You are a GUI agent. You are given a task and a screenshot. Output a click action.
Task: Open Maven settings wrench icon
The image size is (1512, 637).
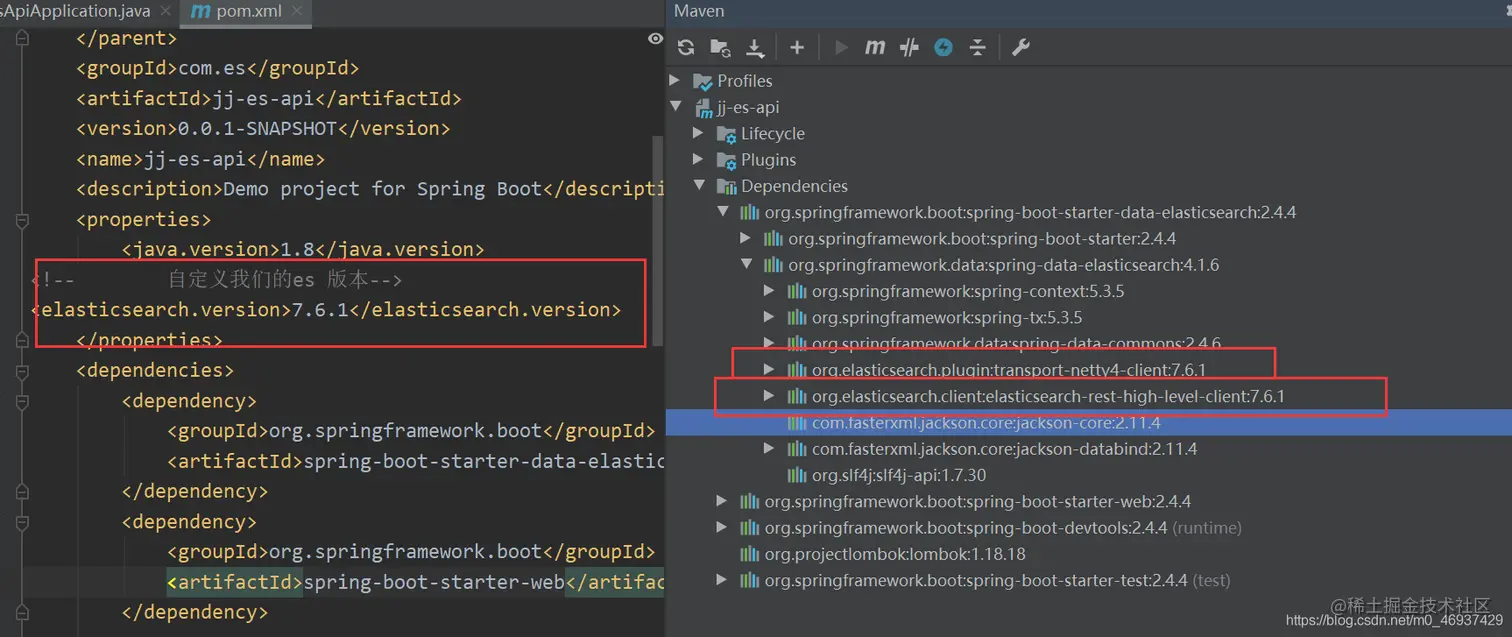[x=1021, y=47]
